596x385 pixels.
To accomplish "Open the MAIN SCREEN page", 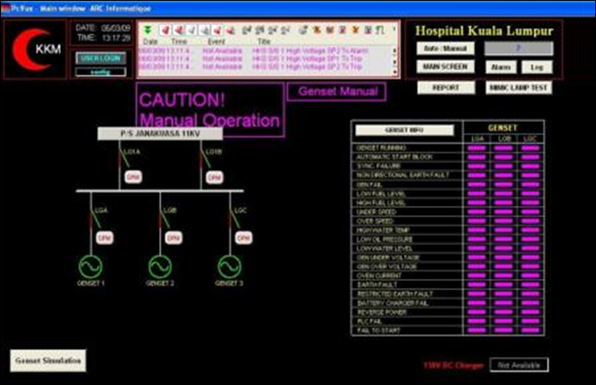I will pos(445,67).
